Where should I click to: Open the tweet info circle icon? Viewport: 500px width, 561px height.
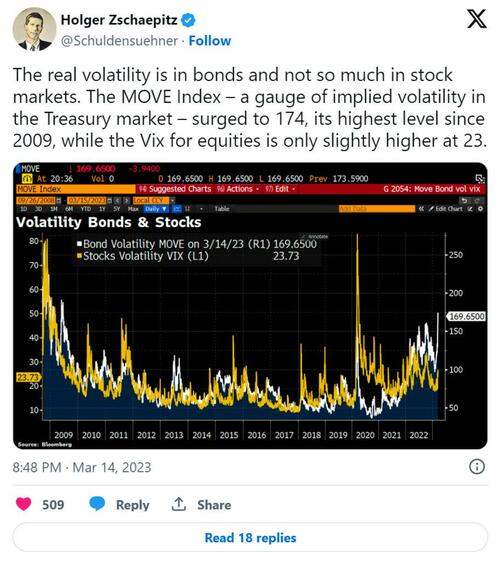(x=476, y=467)
